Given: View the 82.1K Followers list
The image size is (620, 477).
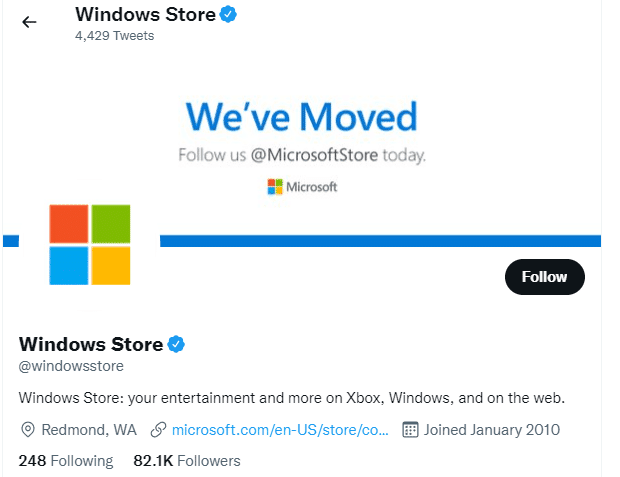Looking at the screenshot, I should pyautogui.click(x=187, y=461).
